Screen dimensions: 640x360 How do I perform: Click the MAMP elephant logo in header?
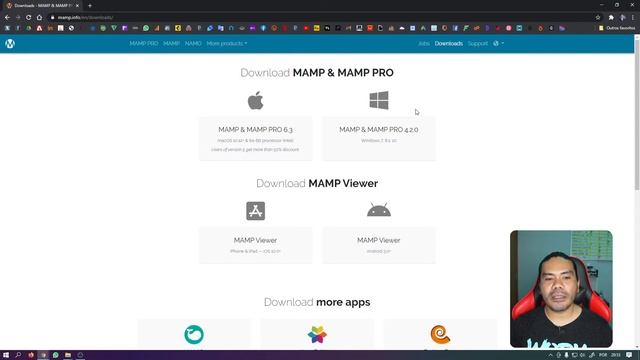click(x=10, y=43)
